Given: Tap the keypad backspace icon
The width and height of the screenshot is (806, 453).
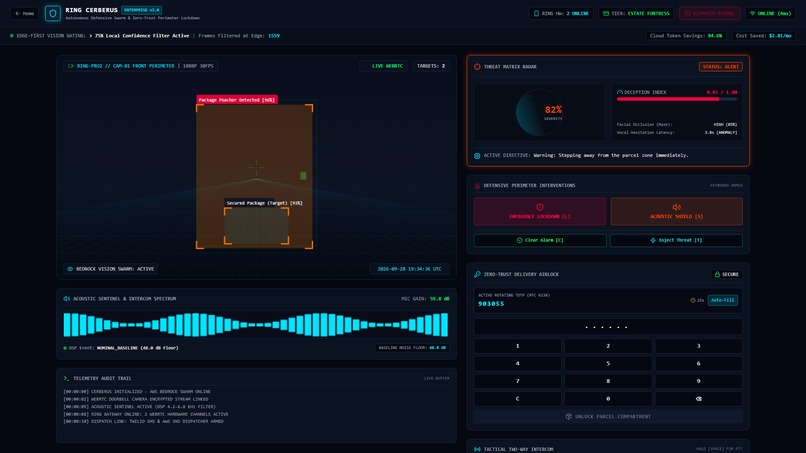Looking at the screenshot, I should [699, 398].
